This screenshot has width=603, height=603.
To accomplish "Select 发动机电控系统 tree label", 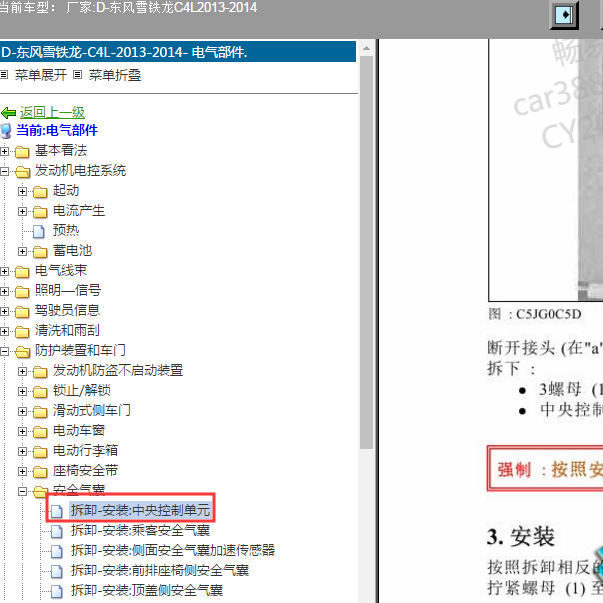I will coord(80,170).
